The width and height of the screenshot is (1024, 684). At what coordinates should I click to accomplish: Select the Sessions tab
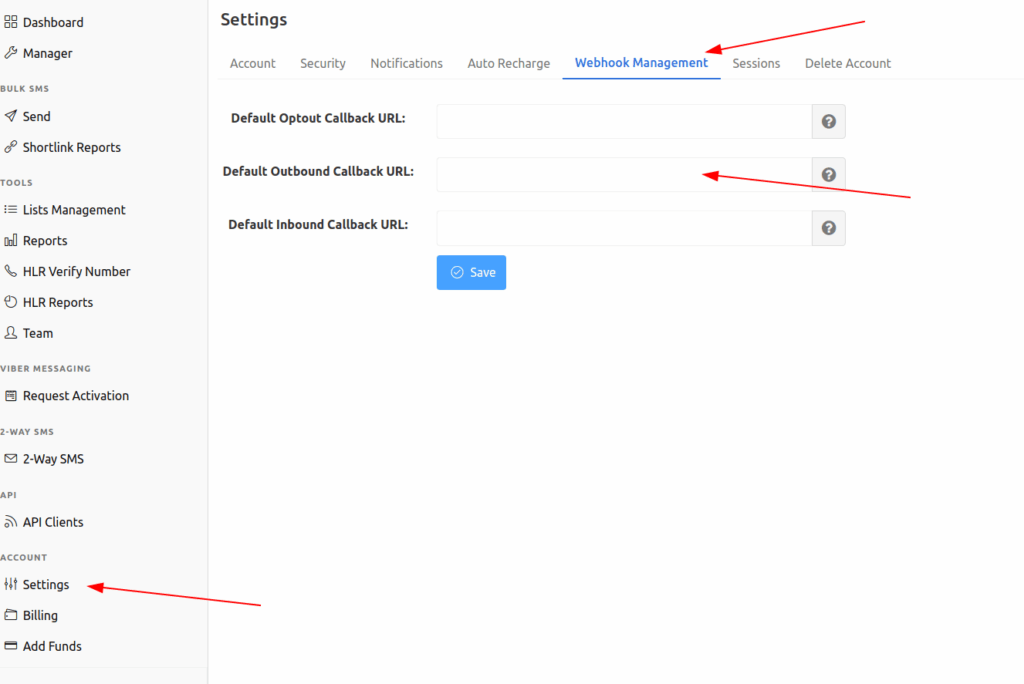point(756,63)
